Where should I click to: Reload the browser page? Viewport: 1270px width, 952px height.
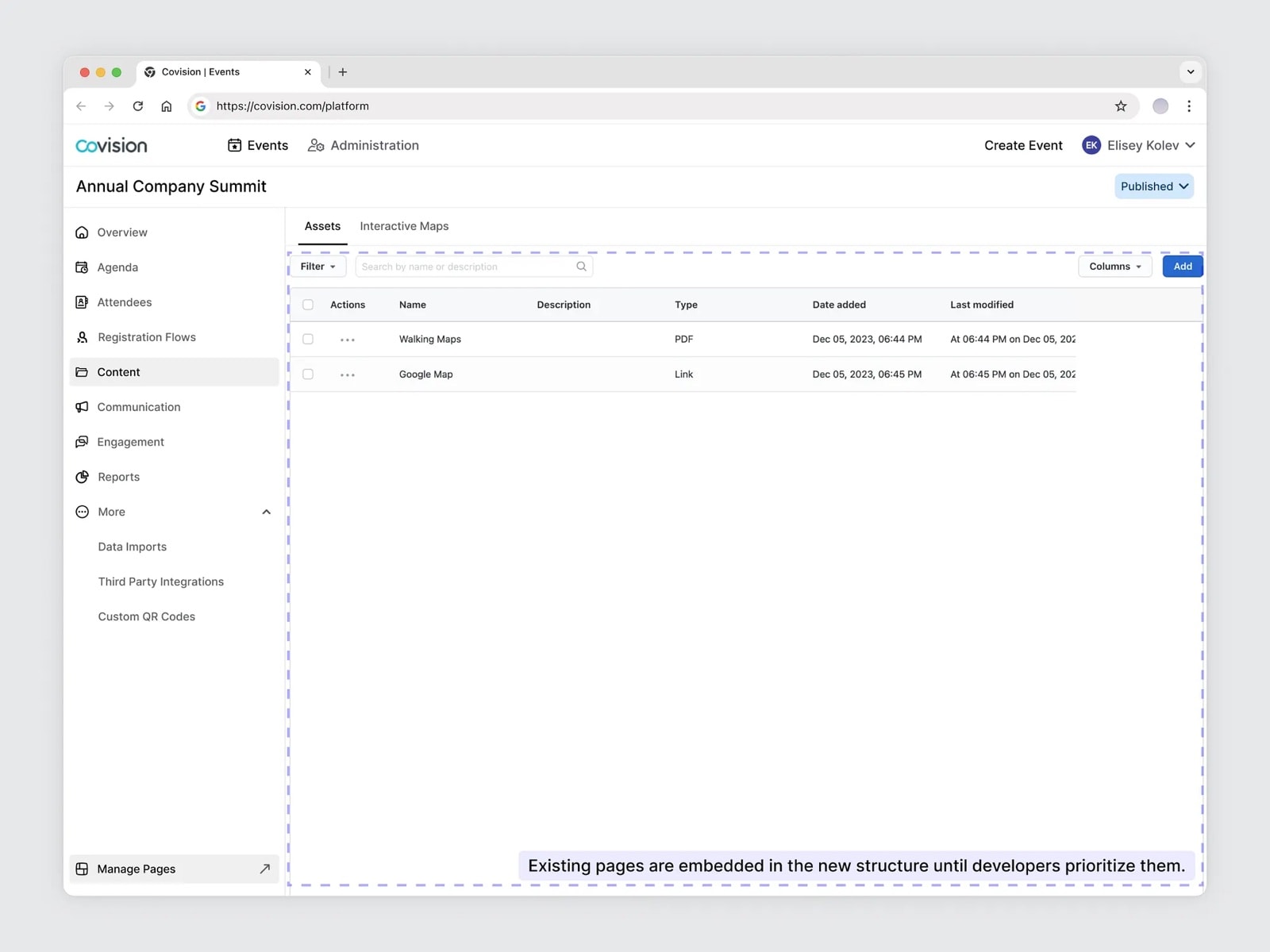[x=138, y=106]
